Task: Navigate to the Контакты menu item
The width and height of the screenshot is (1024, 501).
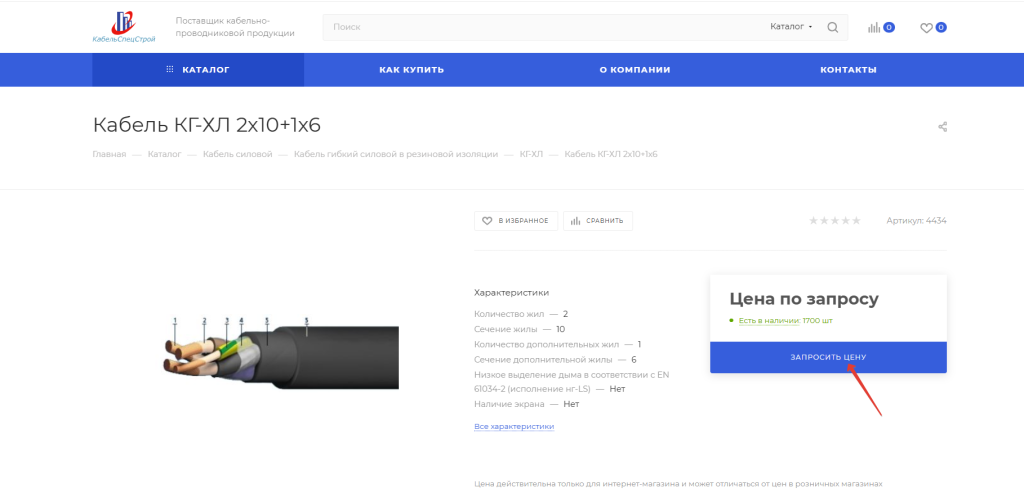Action: coord(848,70)
